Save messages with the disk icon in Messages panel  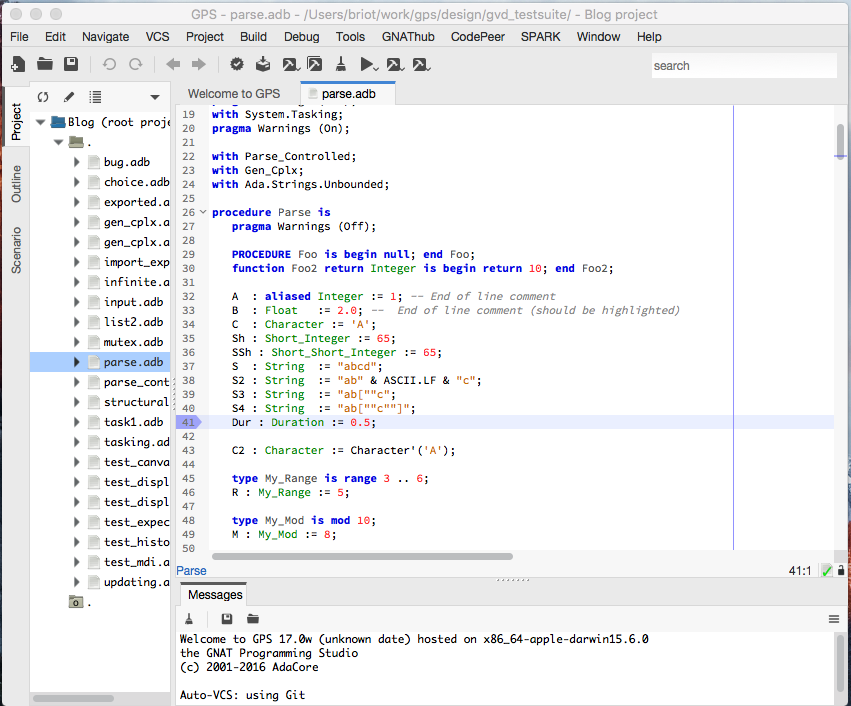[225, 618]
